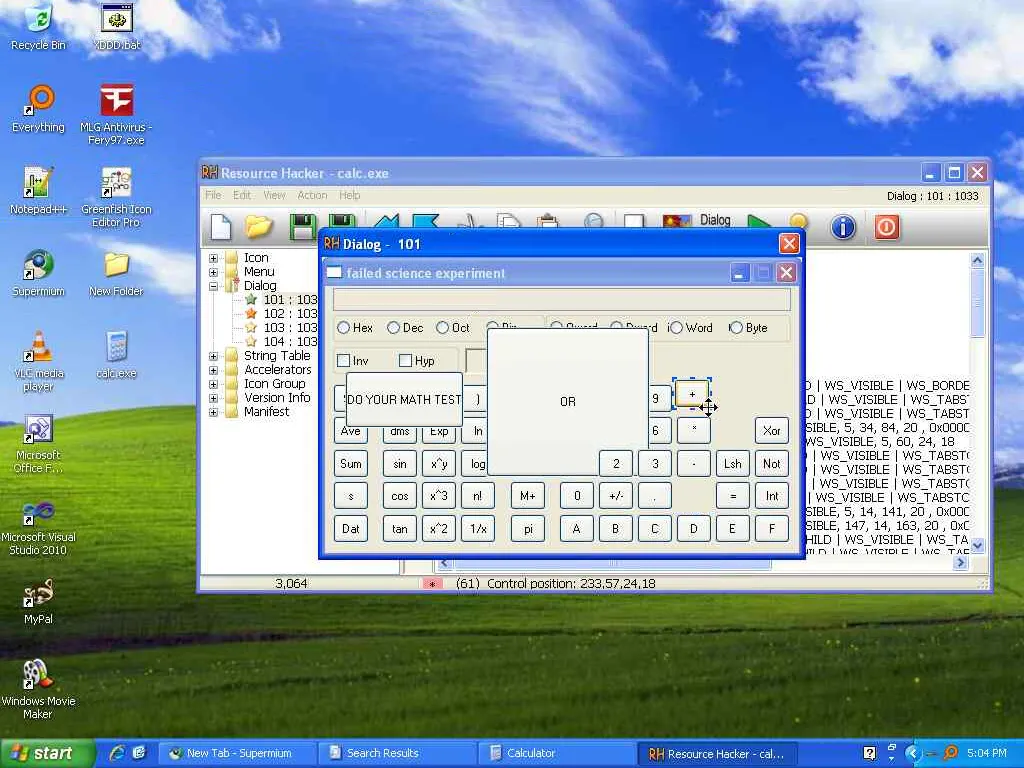Create a new blank script via toolbar
This screenshot has height=768, width=1024.
click(221, 227)
